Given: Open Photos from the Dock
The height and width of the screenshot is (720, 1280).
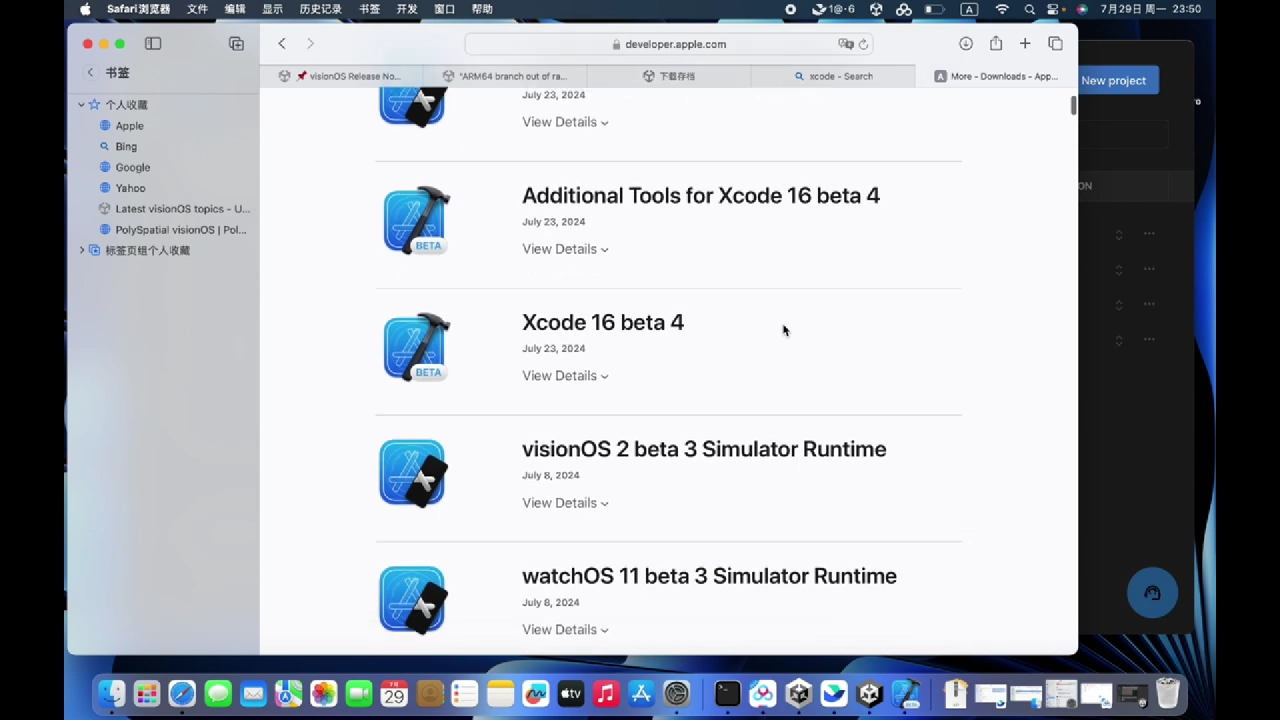Looking at the screenshot, I should tap(323, 693).
